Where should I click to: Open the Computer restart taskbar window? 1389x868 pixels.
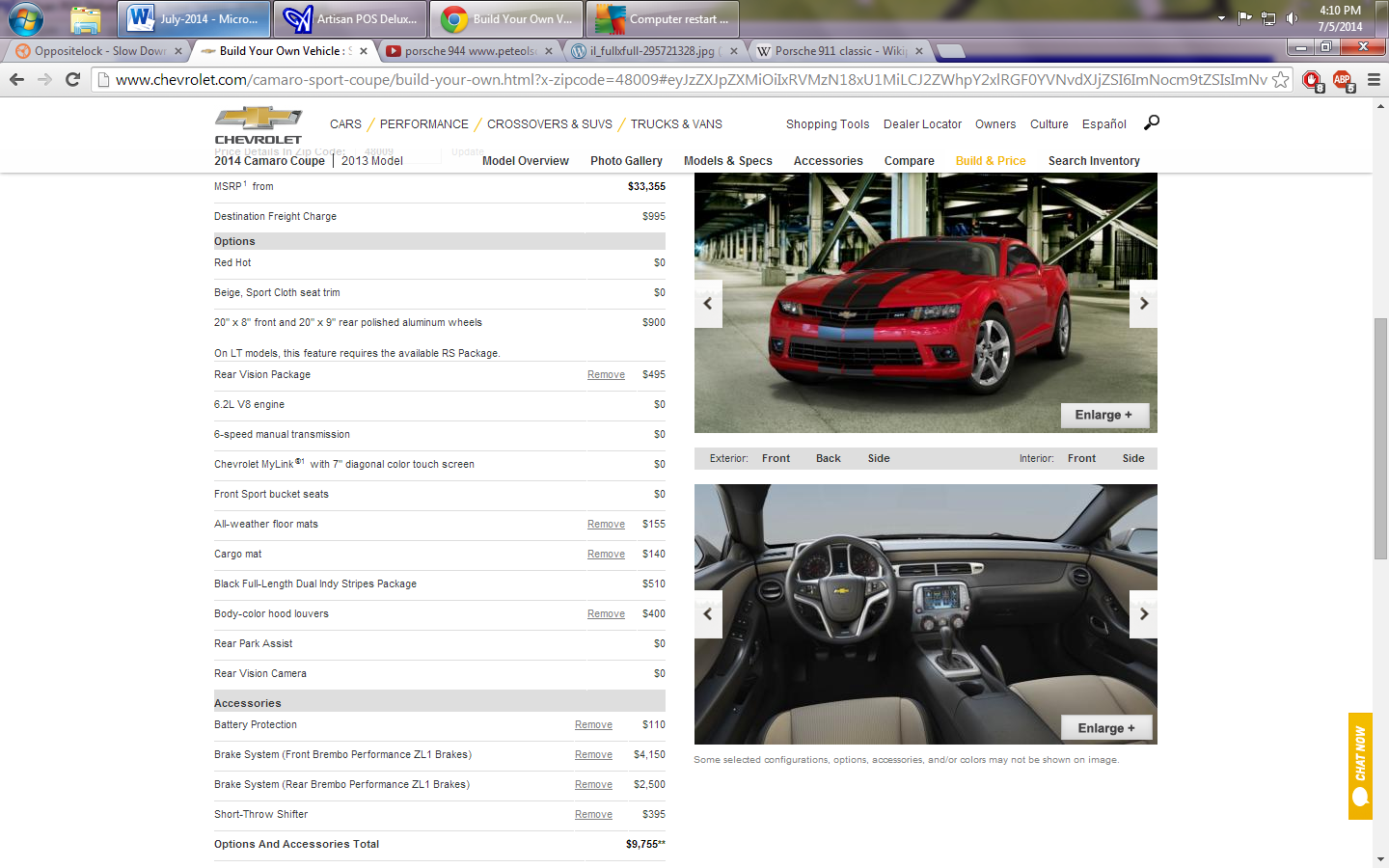[663, 18]
